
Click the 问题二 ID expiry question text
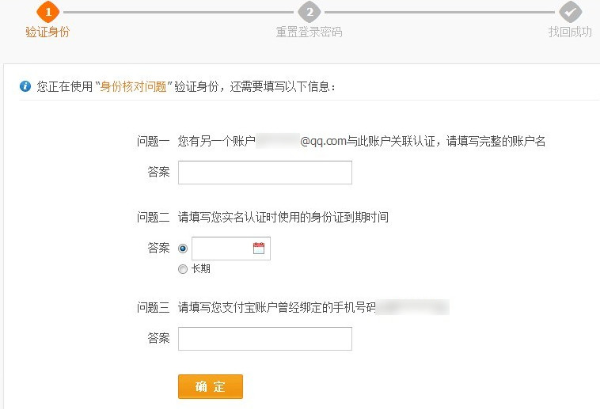tap(283, 216)
